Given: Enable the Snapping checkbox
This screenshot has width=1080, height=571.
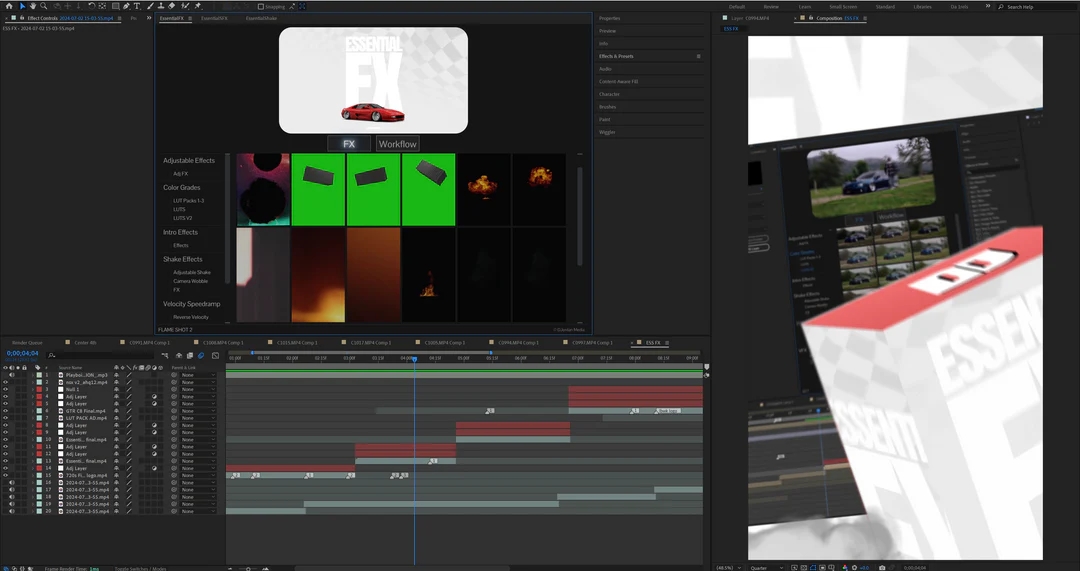Looking at the screenshot, I should [x=261, y=6].
